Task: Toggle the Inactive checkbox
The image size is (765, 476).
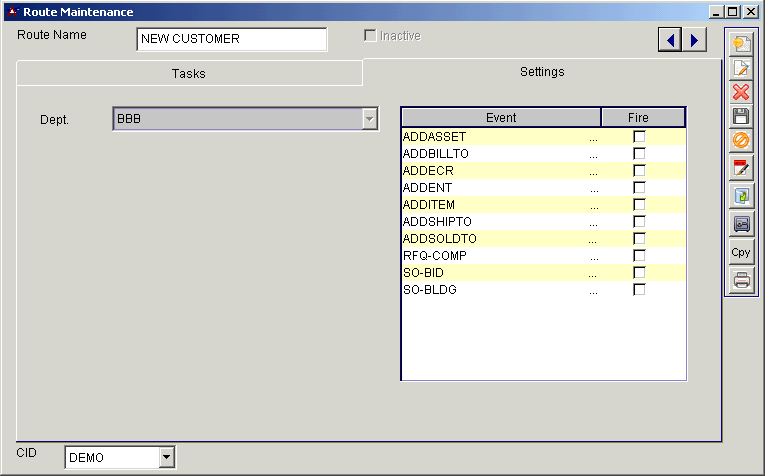Action: [x=371, y=36]
